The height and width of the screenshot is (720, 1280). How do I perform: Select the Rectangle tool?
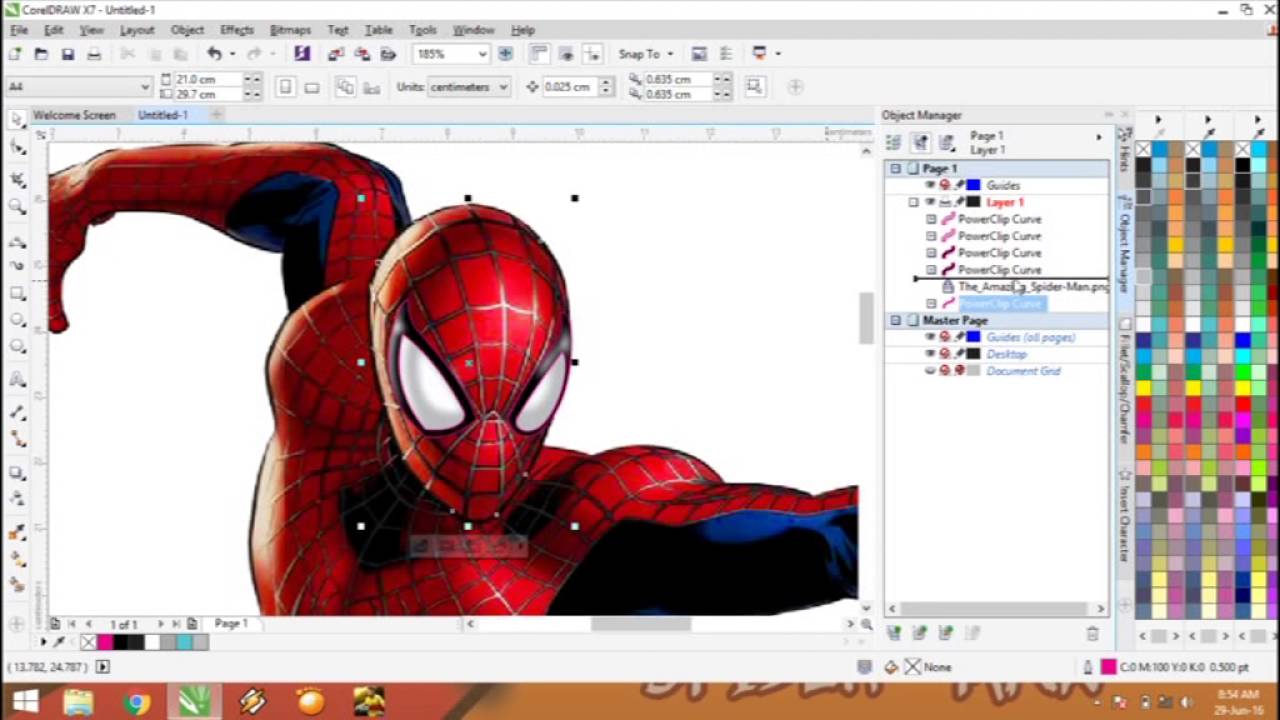pyautogui.click(x=17, y=292)
